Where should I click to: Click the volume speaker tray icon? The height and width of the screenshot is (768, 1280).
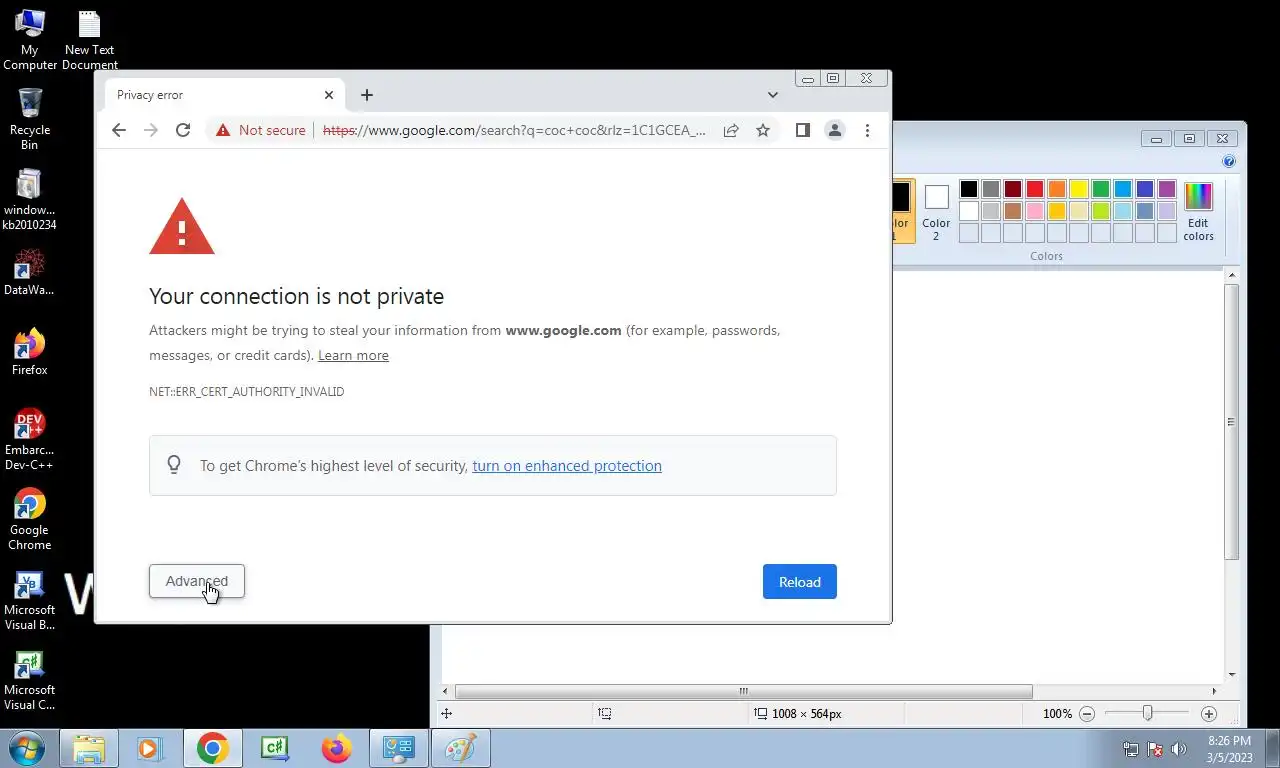tap(1179, 749)
